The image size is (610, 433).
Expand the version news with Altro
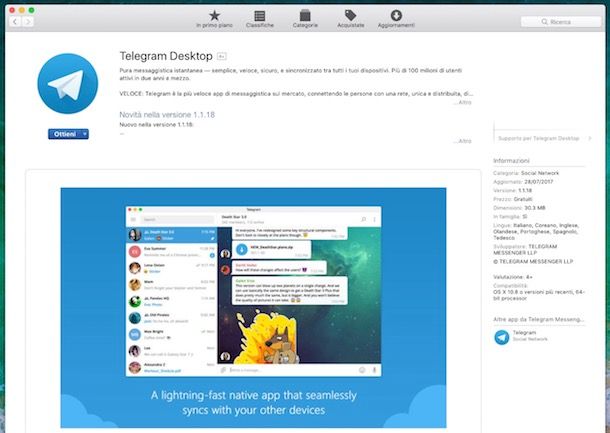463,141
